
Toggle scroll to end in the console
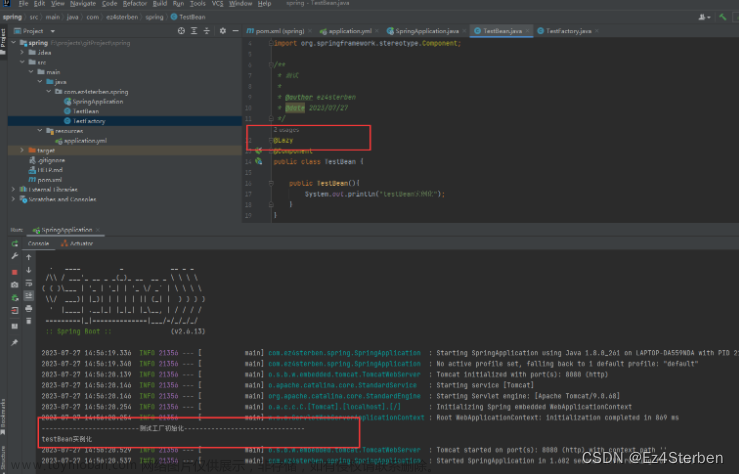click(29, 295)
